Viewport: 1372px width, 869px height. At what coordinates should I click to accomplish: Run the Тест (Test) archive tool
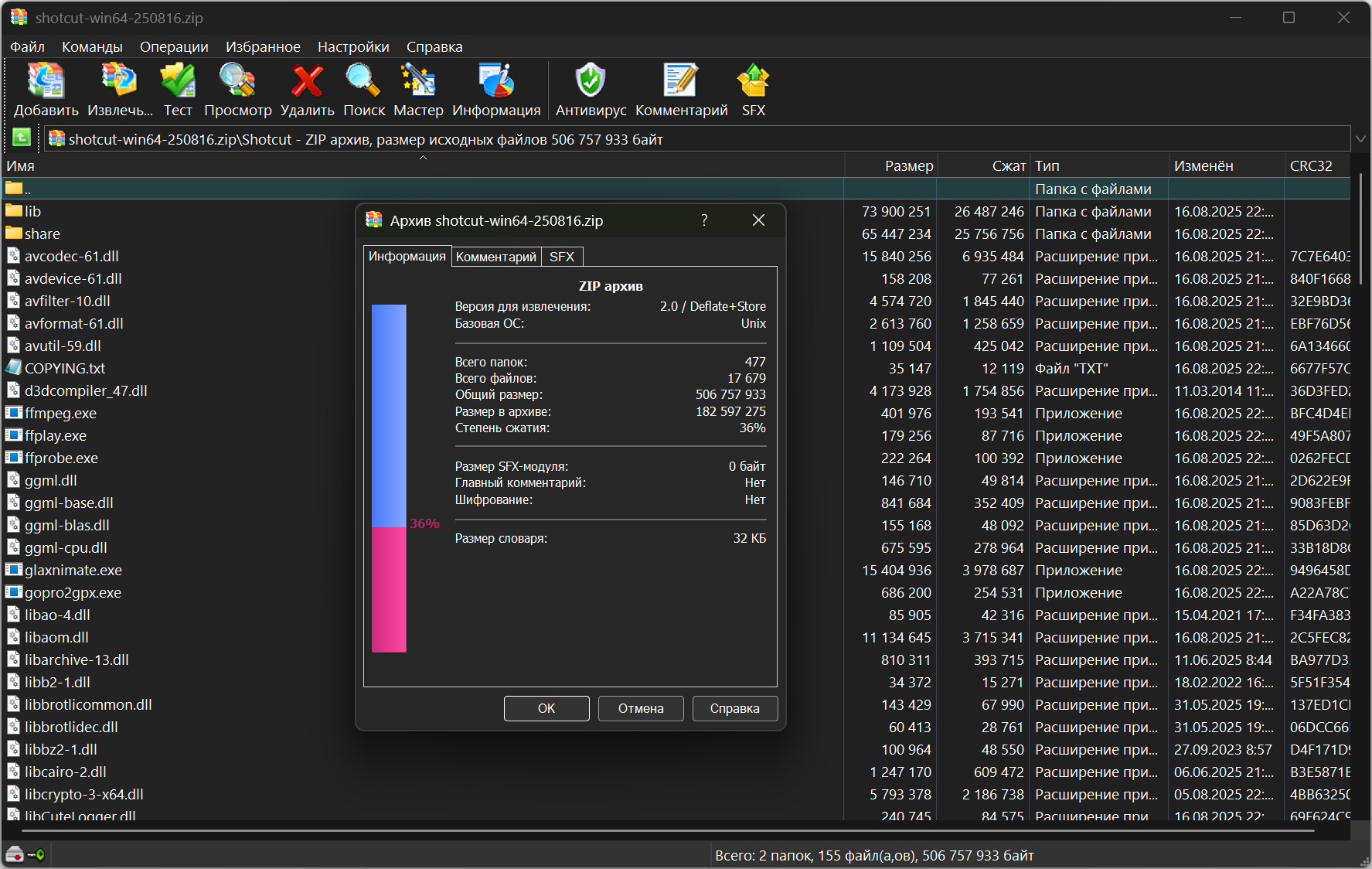(178, 90)
